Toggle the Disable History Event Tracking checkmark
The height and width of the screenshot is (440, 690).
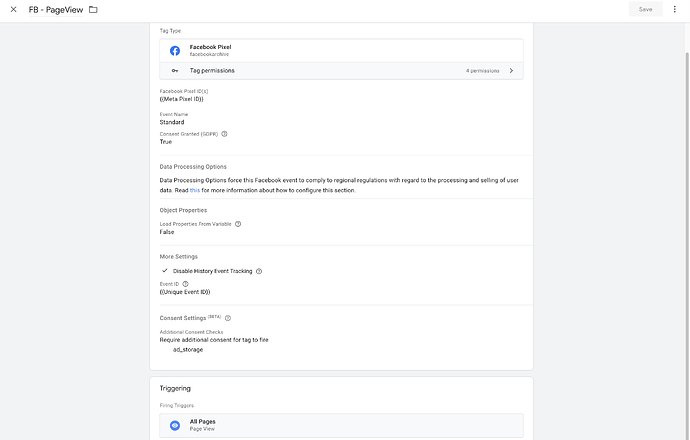165,271
